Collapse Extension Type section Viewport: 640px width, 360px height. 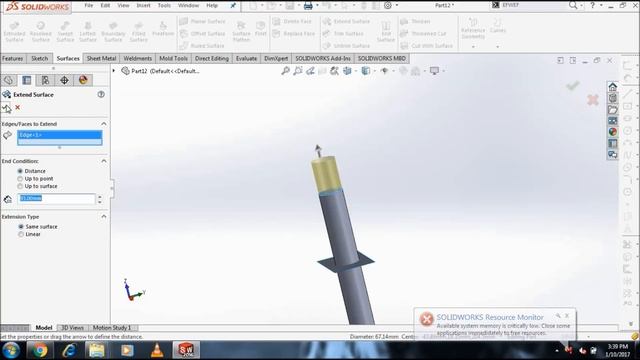[104, 217]
